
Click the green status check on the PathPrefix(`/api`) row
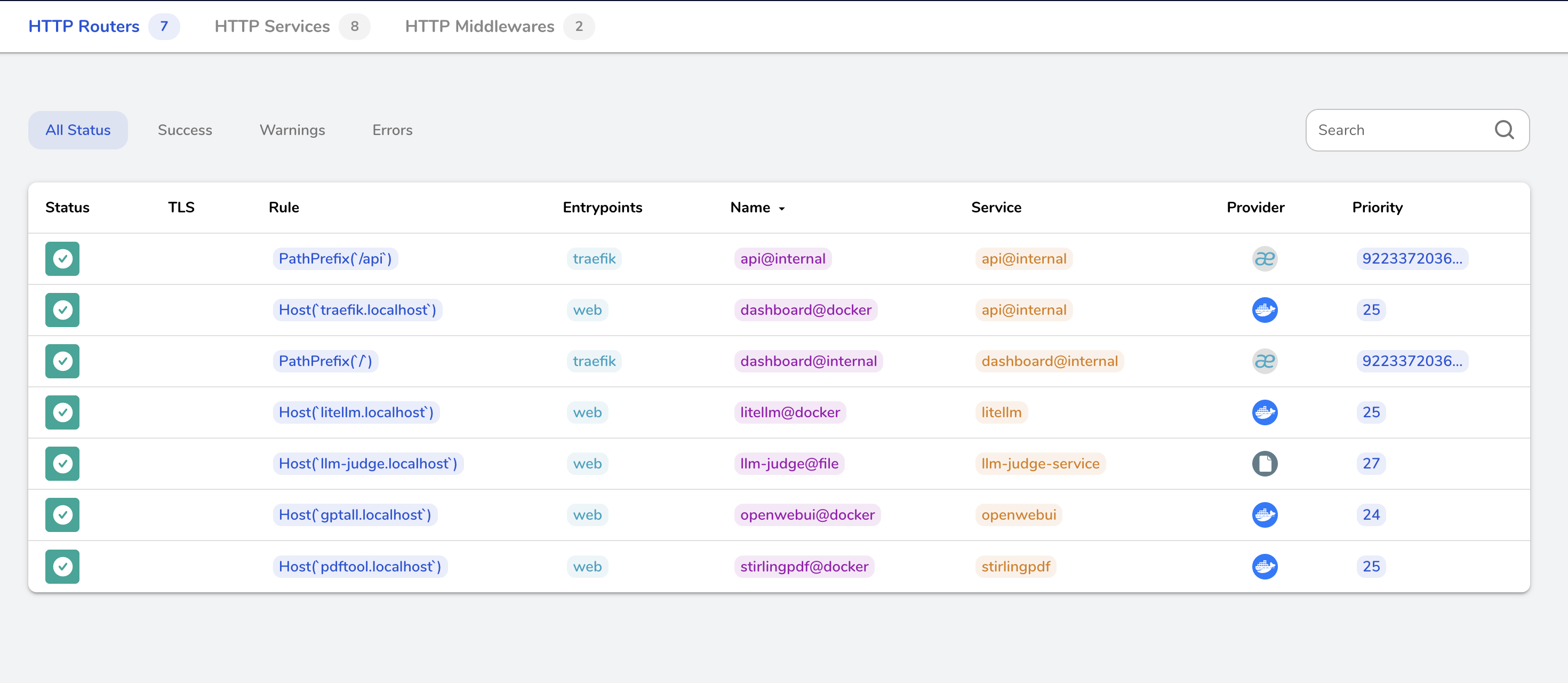tap(62, 259)
